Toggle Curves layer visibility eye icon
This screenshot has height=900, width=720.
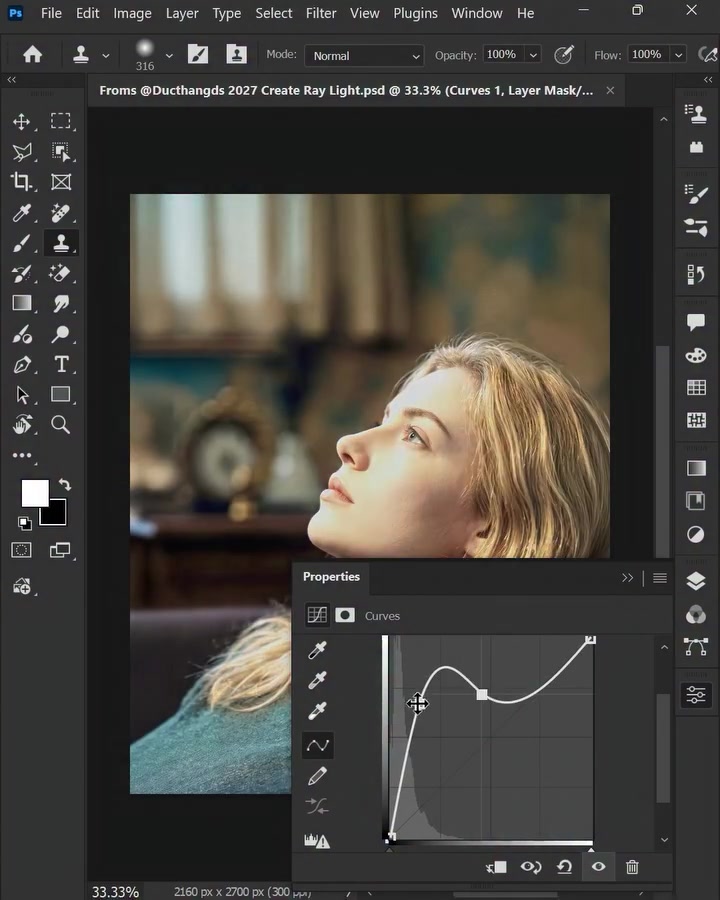tap(598, 866)
